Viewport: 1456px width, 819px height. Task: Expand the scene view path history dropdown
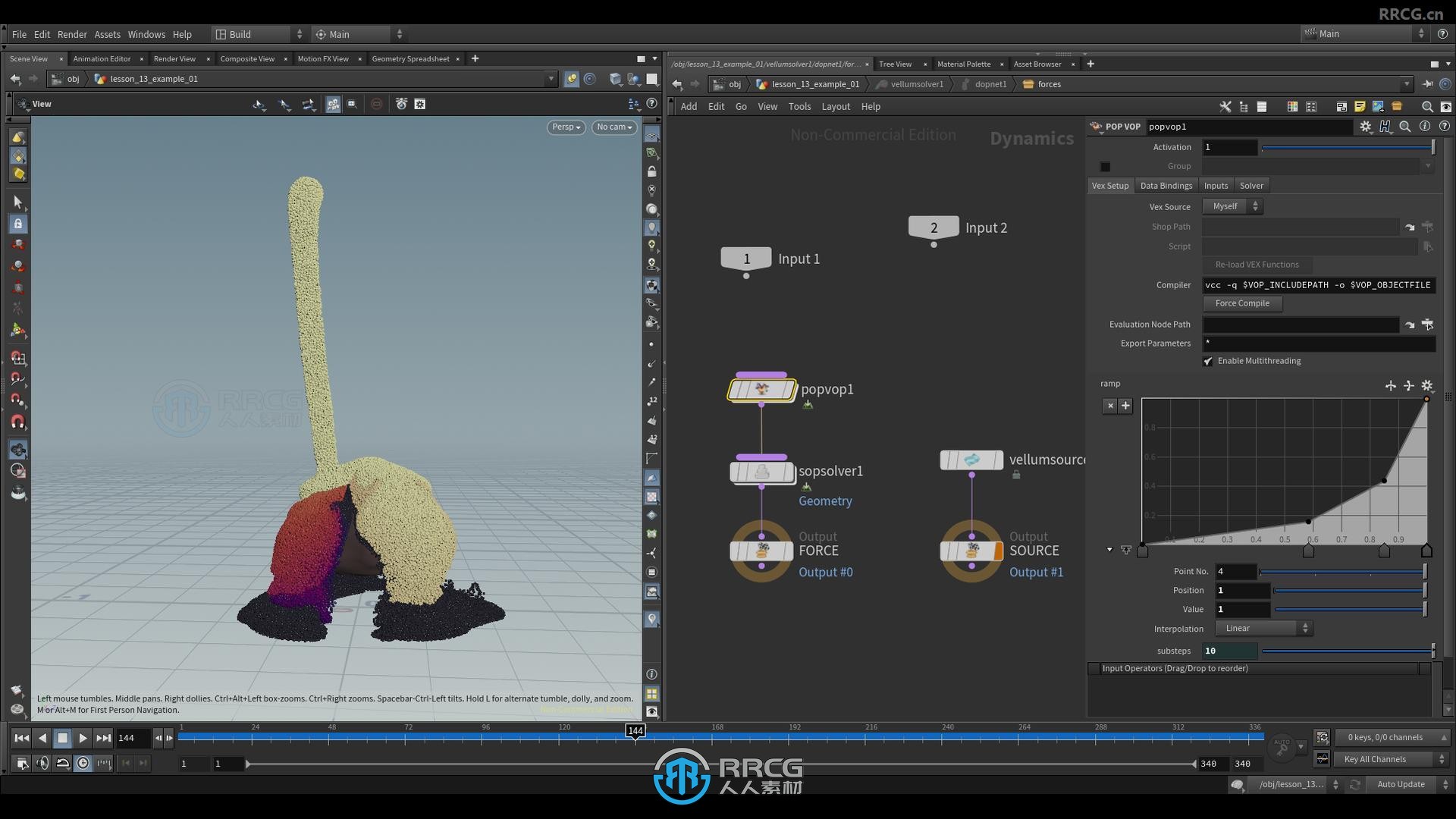coord(551,79)
